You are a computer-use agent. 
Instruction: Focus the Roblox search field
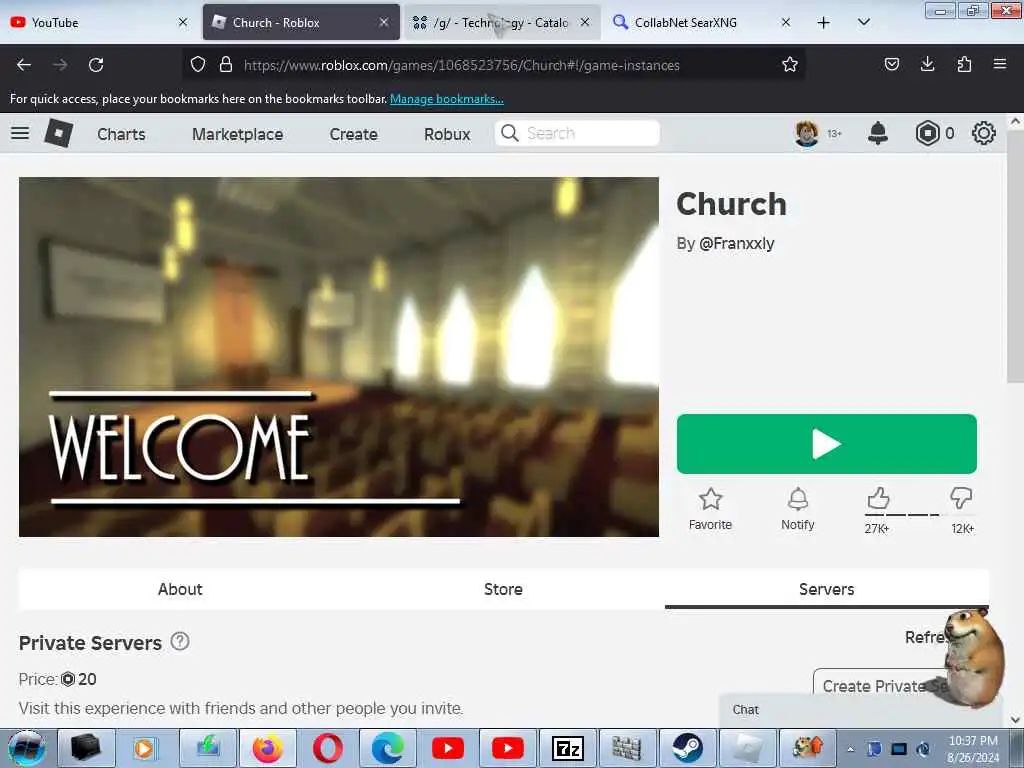(x=577, y=133)
